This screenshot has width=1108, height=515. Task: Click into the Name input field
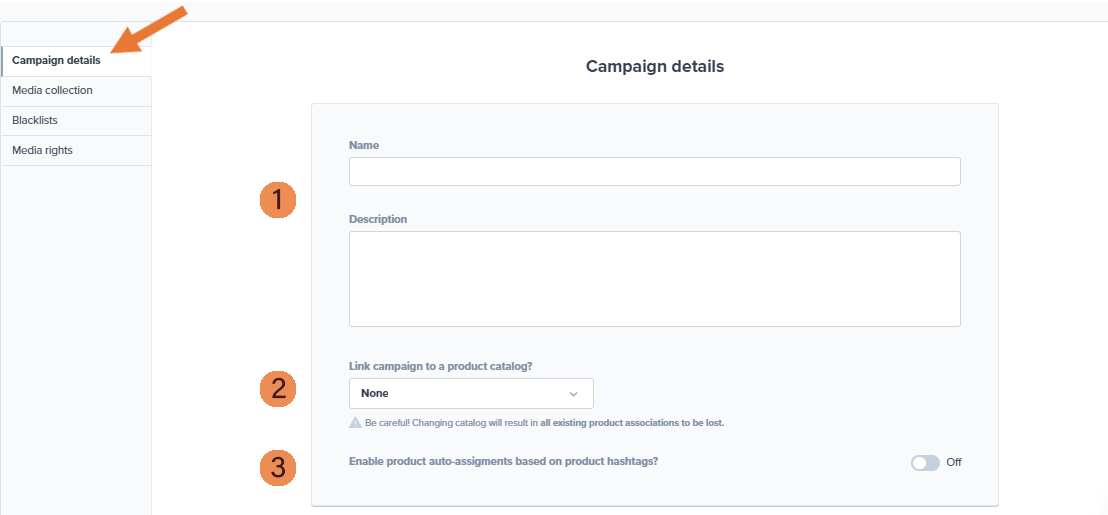click(x=654, y=172)
